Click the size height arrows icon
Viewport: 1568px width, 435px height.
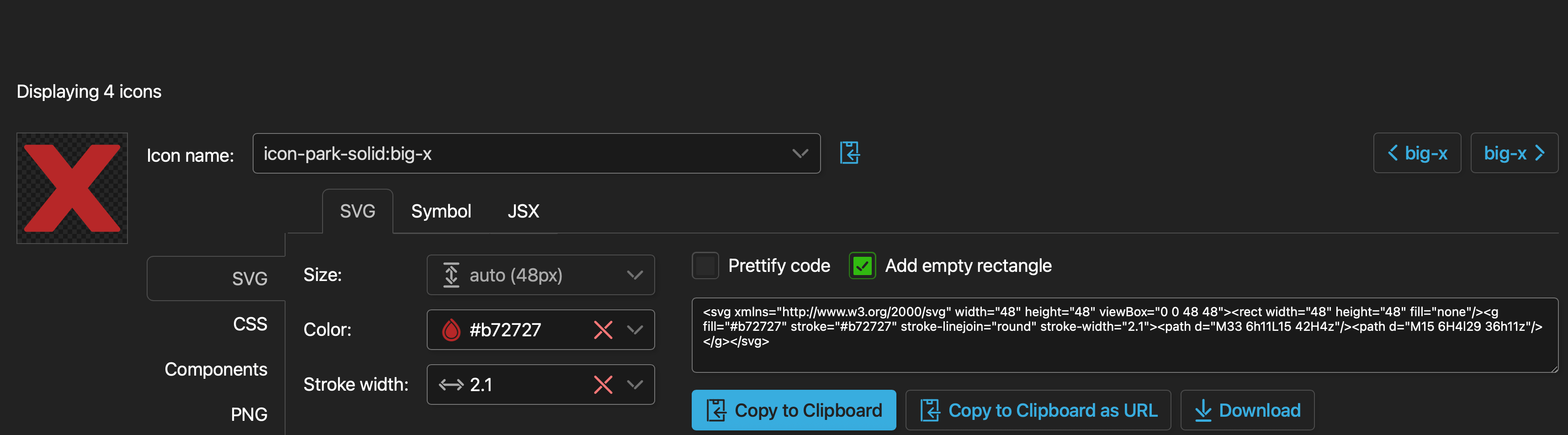click(x=451, y=275)
